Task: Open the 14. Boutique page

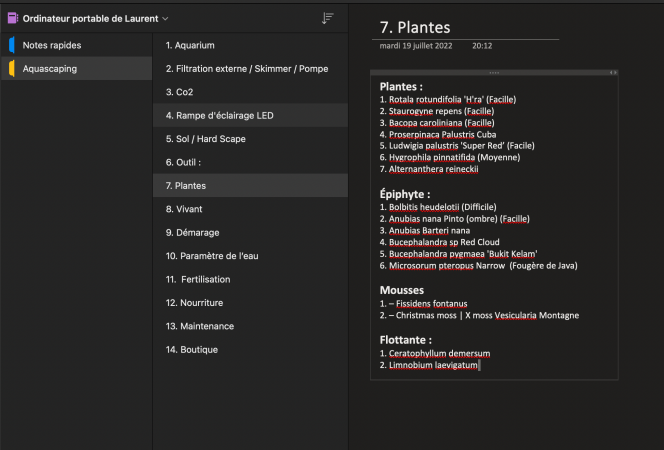Action: click(250, 350)
